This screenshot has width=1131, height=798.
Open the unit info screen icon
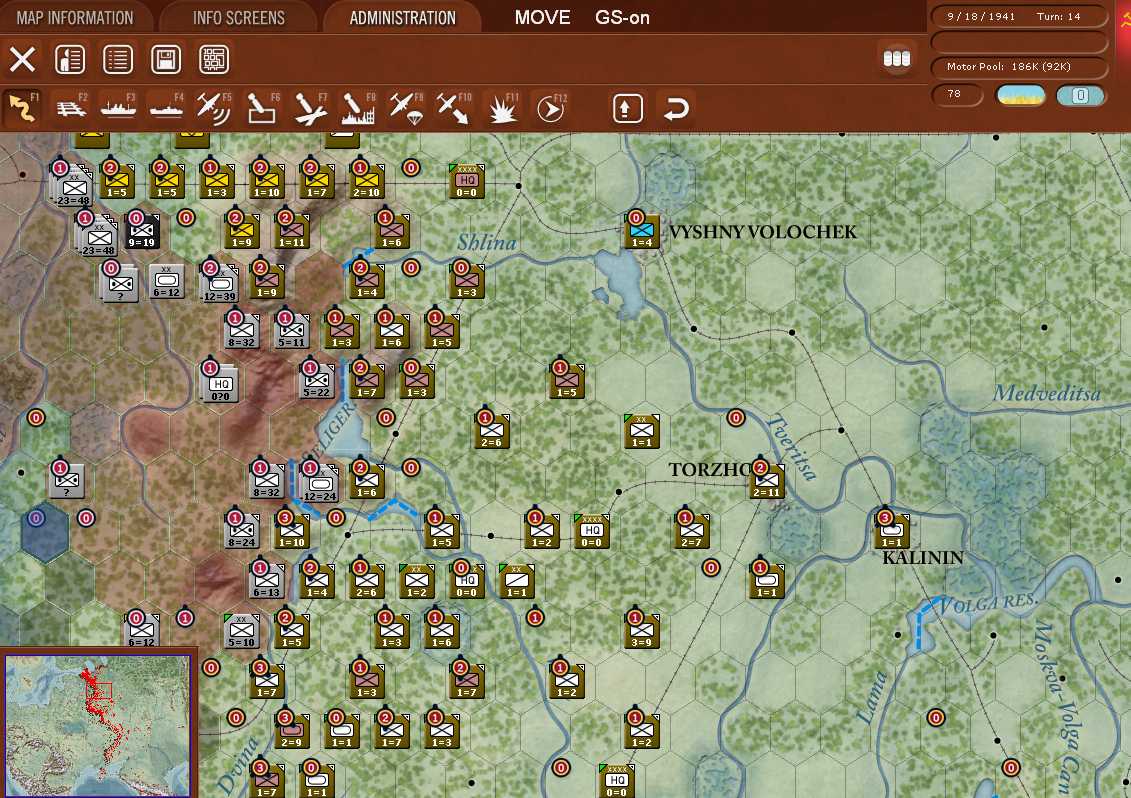70,59
